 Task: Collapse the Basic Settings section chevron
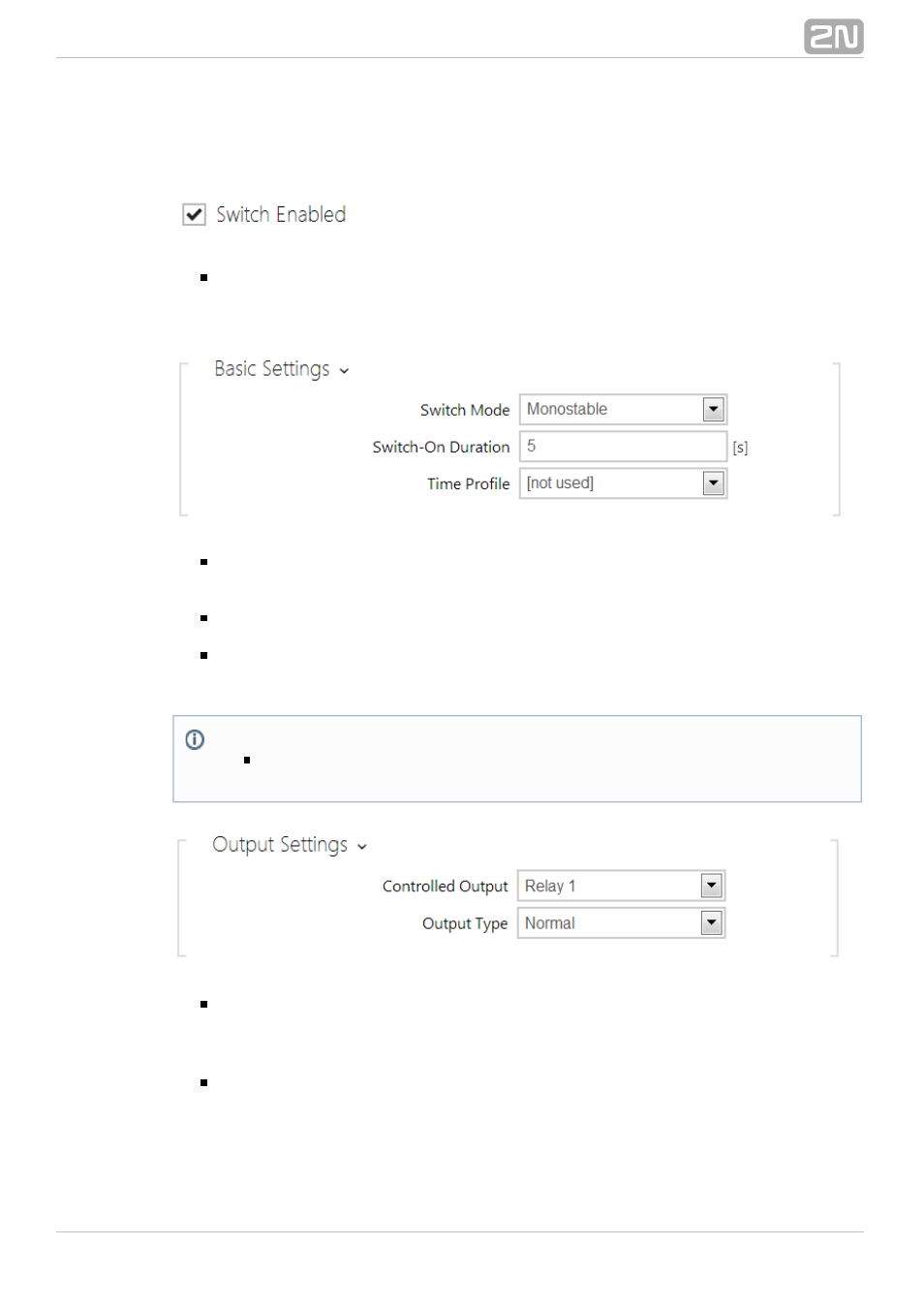(344, 371)
